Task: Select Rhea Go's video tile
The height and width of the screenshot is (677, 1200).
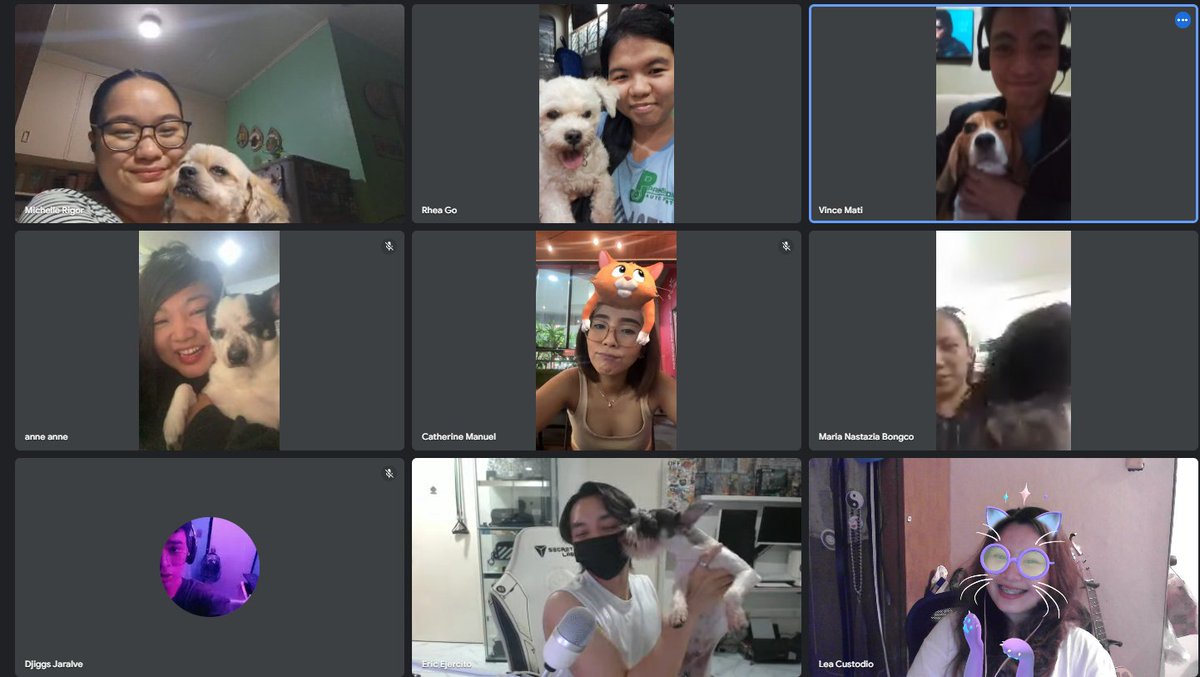Action: [606, 113]
